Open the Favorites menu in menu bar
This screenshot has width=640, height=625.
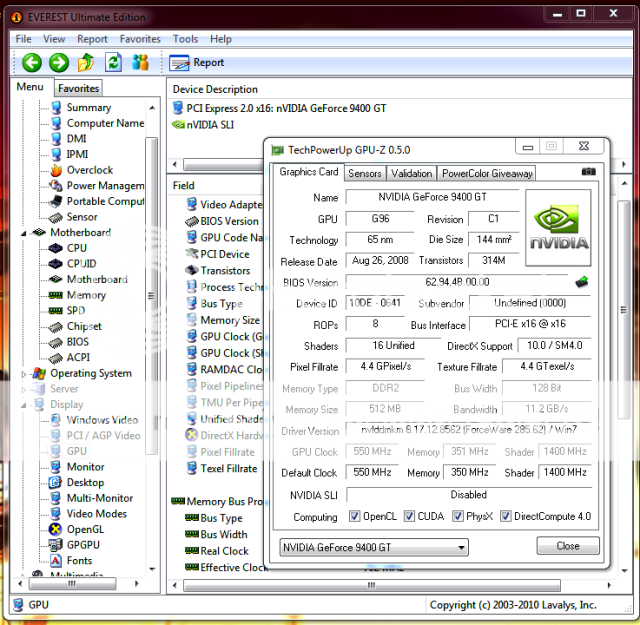(140, 39)
